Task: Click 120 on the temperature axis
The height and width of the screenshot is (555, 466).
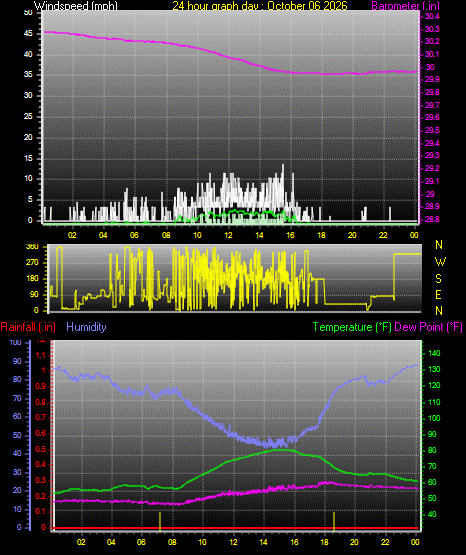Action: point(434,385)
